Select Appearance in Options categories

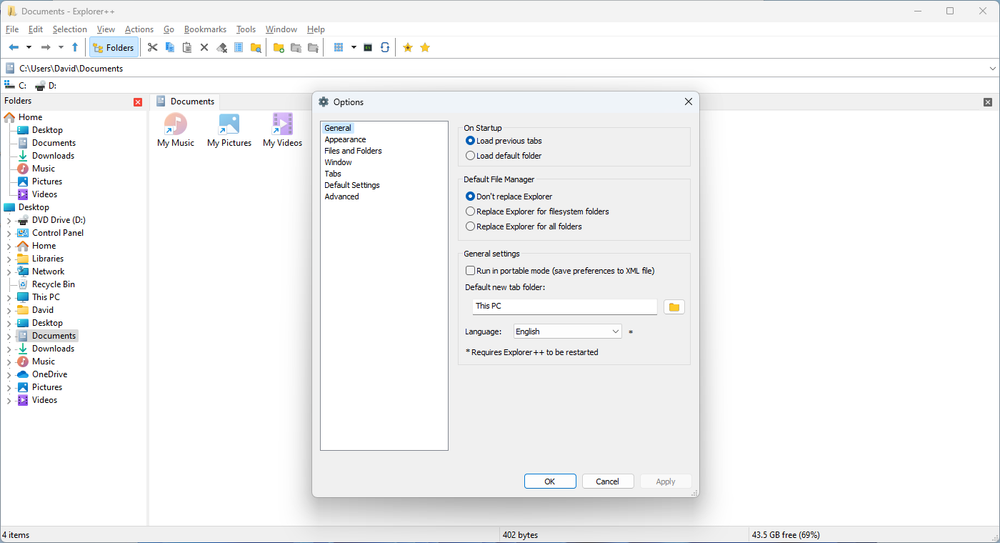[x=345, y=139]
